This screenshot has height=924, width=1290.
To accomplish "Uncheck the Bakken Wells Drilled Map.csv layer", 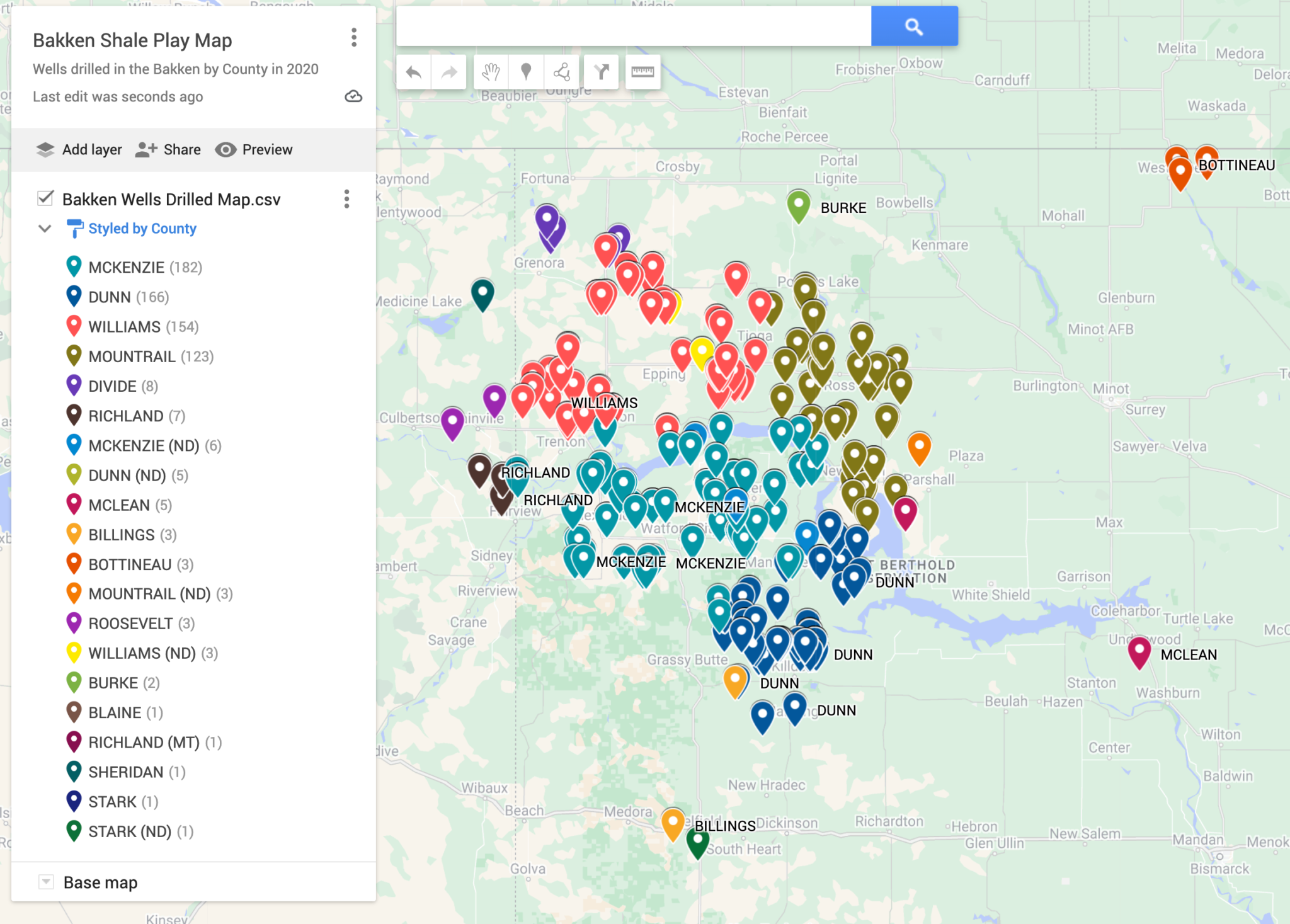I will click(x=44, y=199).
